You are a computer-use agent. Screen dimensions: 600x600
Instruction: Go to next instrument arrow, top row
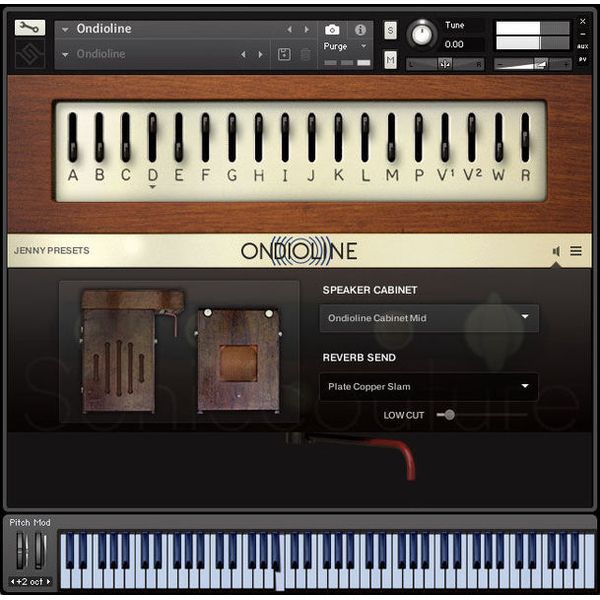pos(307,29)
